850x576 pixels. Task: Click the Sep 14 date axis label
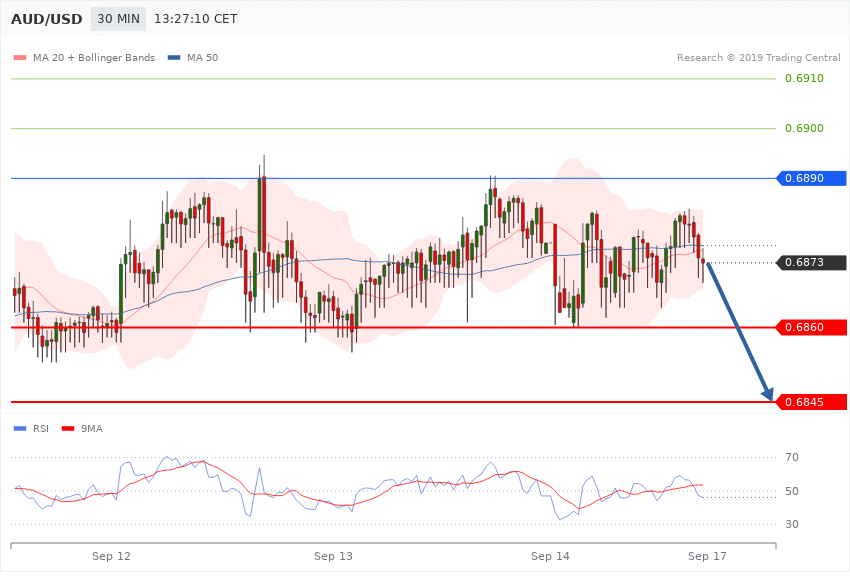tap(550, 556)
